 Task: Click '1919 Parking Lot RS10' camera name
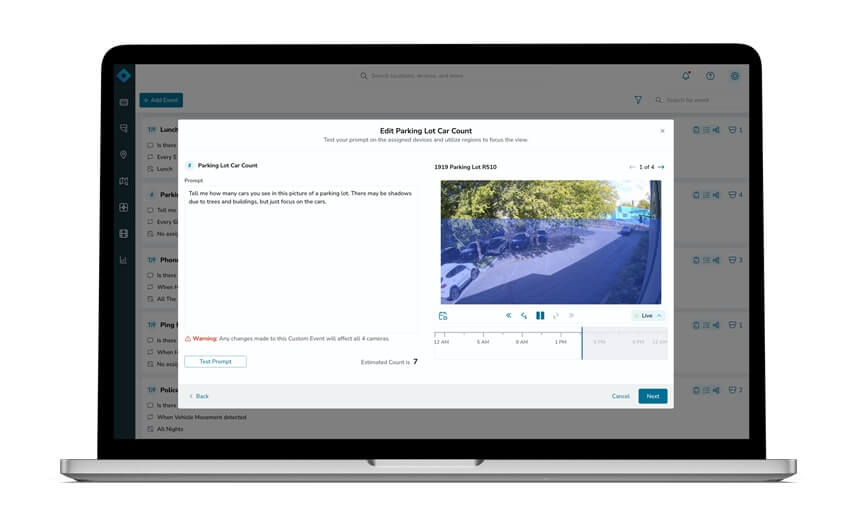(465, 167)
